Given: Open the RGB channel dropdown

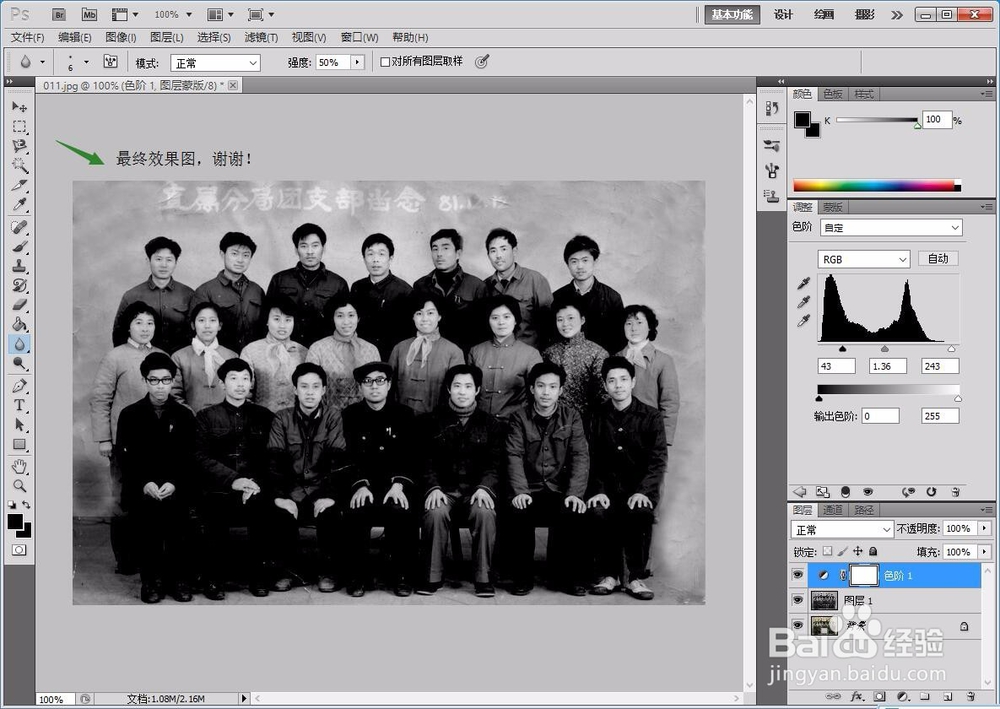Looking at the screenshot, I should click(x=864, y=259).
